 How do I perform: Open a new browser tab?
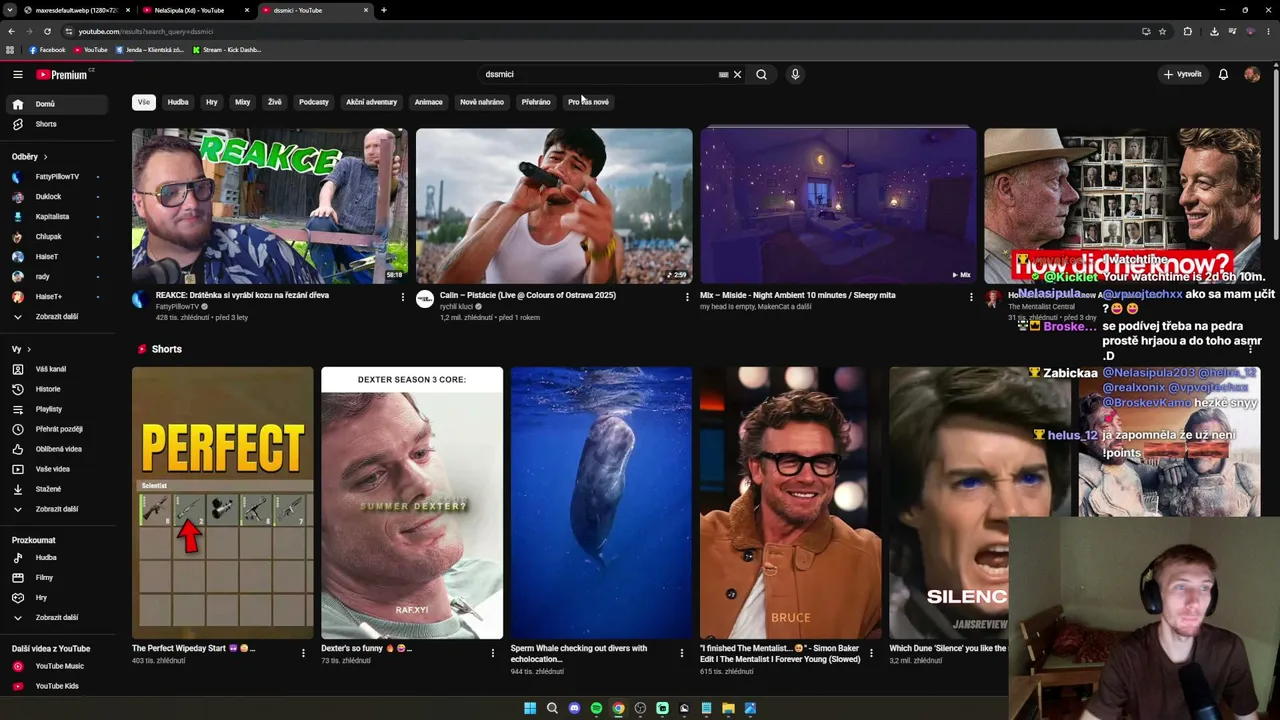tap(384, 10)
